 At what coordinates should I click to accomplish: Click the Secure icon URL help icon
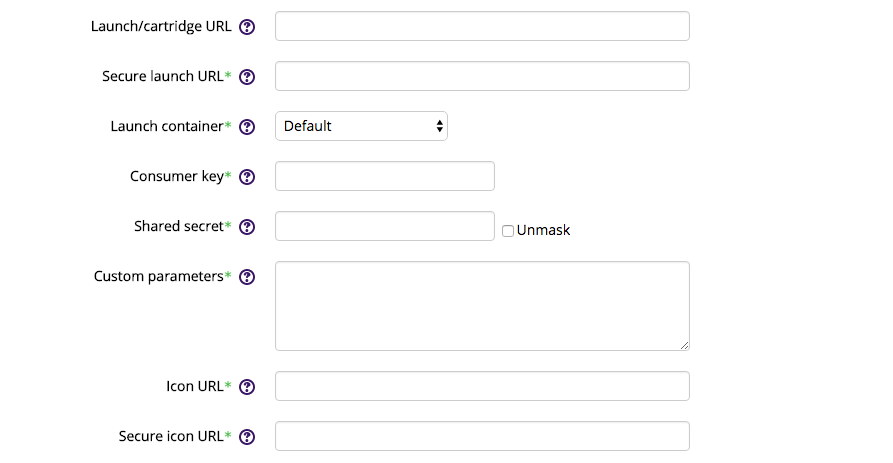point(247,437)
